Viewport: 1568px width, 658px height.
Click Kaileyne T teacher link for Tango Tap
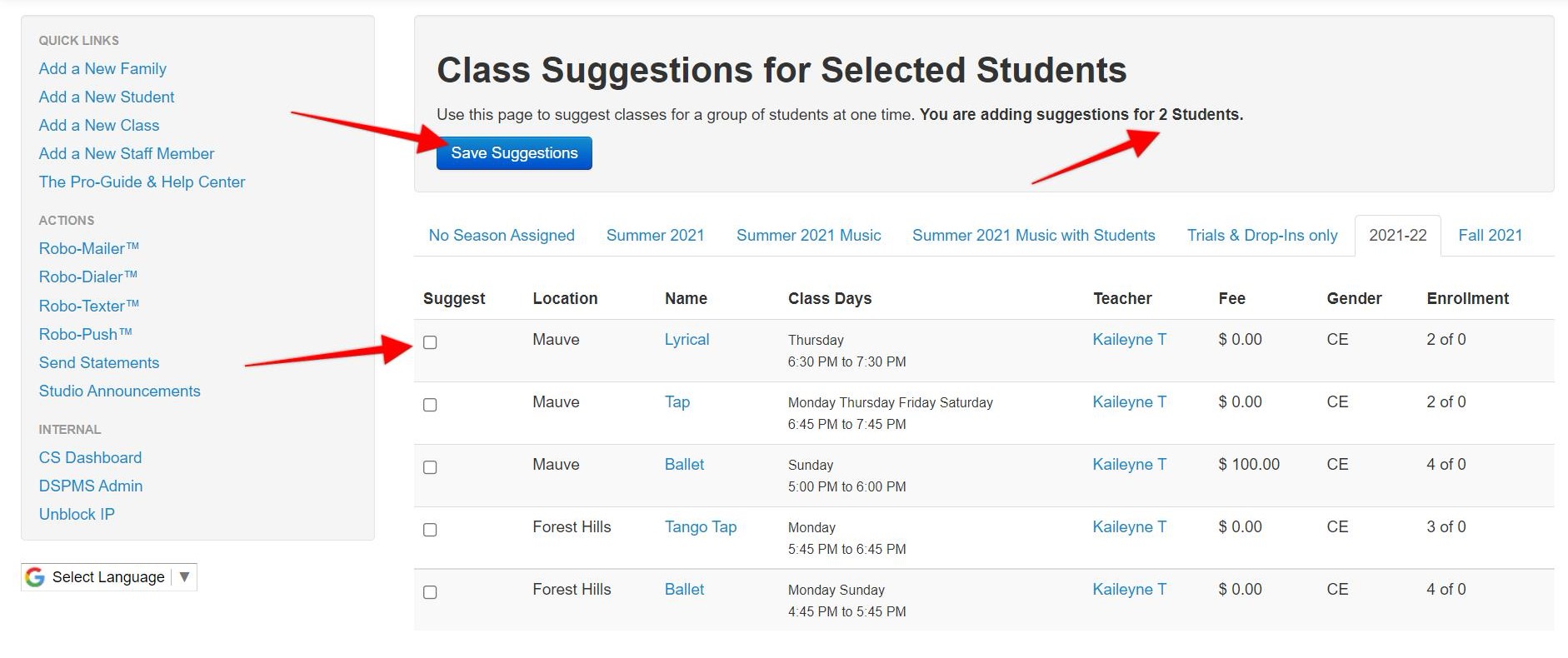pos(1129,527)
